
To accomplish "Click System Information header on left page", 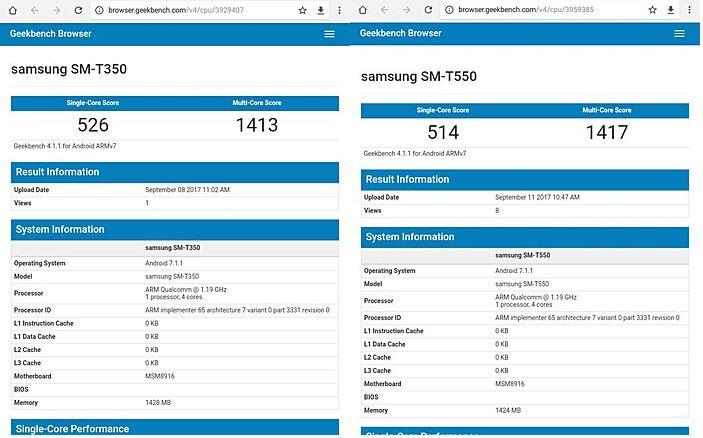I will click(x=175, y=230).
